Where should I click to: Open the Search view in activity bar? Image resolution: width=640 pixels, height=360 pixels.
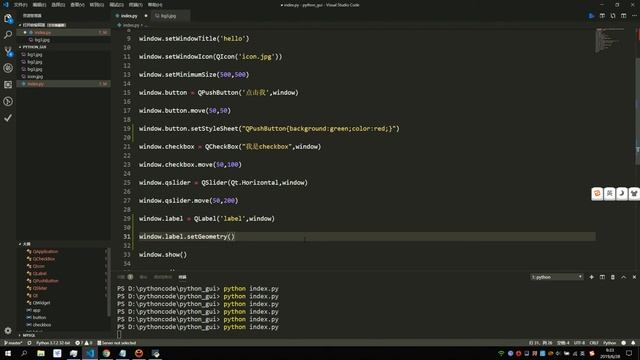pyautogui.click(x=8, y=35)
